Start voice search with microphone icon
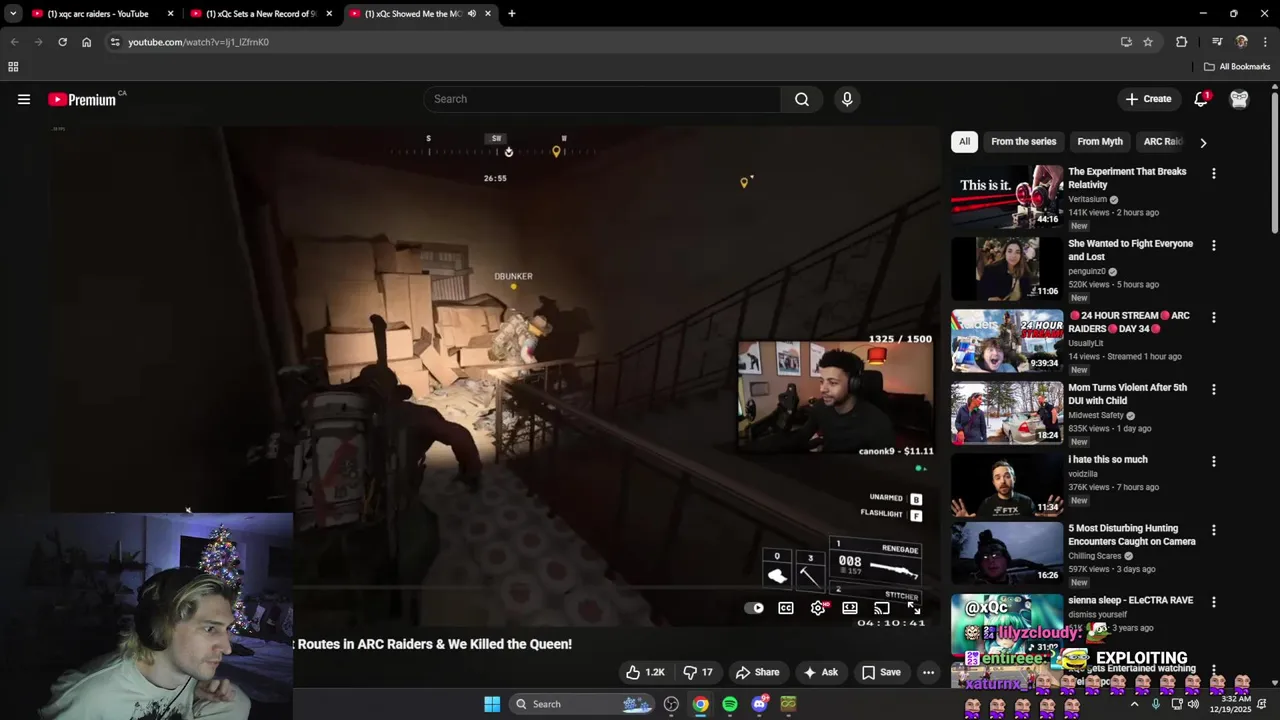Image resolution: width=1280 pixels, height=720 pixels. [x=847, y=99]
